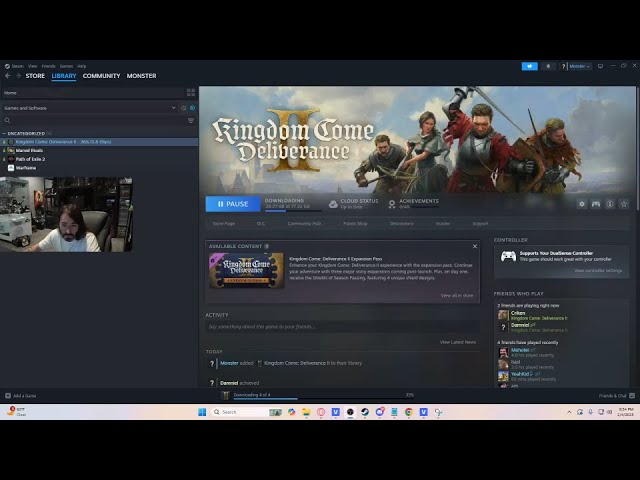Switch to the COMMUNITY tab
The height and width of the screenshot is (480, 640).
click(101, 76)
